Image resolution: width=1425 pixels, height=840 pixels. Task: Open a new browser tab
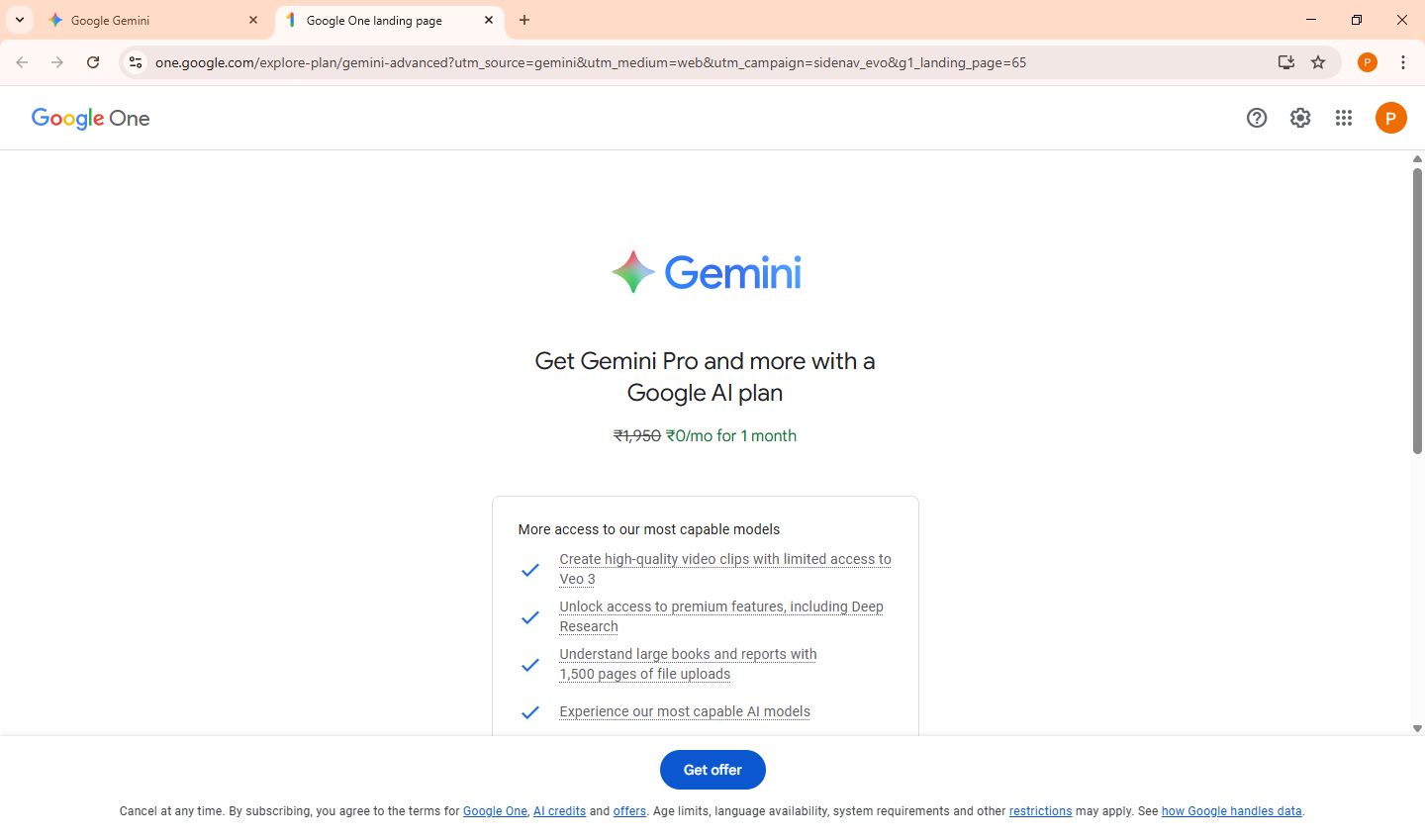click(524, 20)
